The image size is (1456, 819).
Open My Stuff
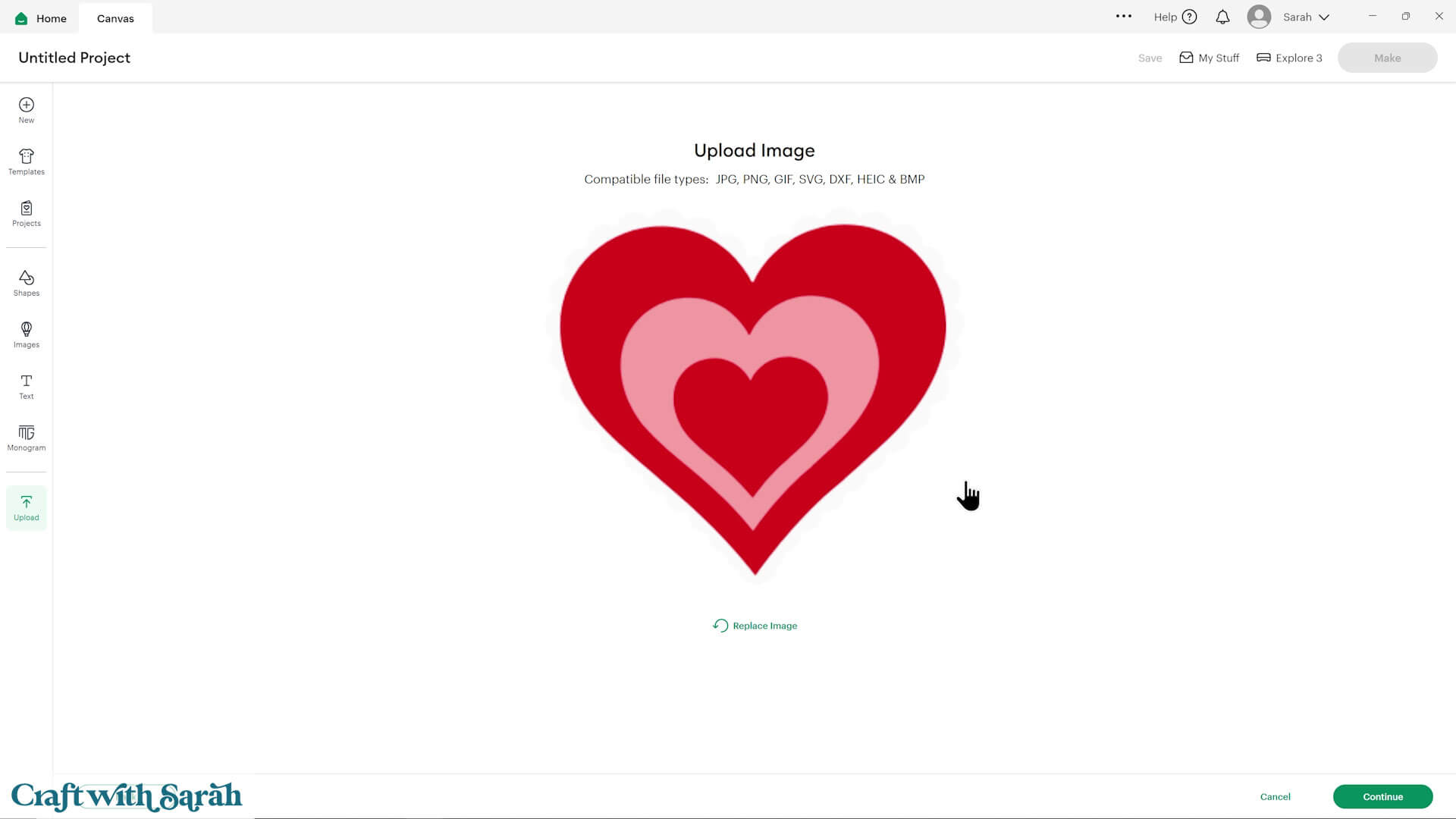pyautogui.click(x=1209, y=58)
